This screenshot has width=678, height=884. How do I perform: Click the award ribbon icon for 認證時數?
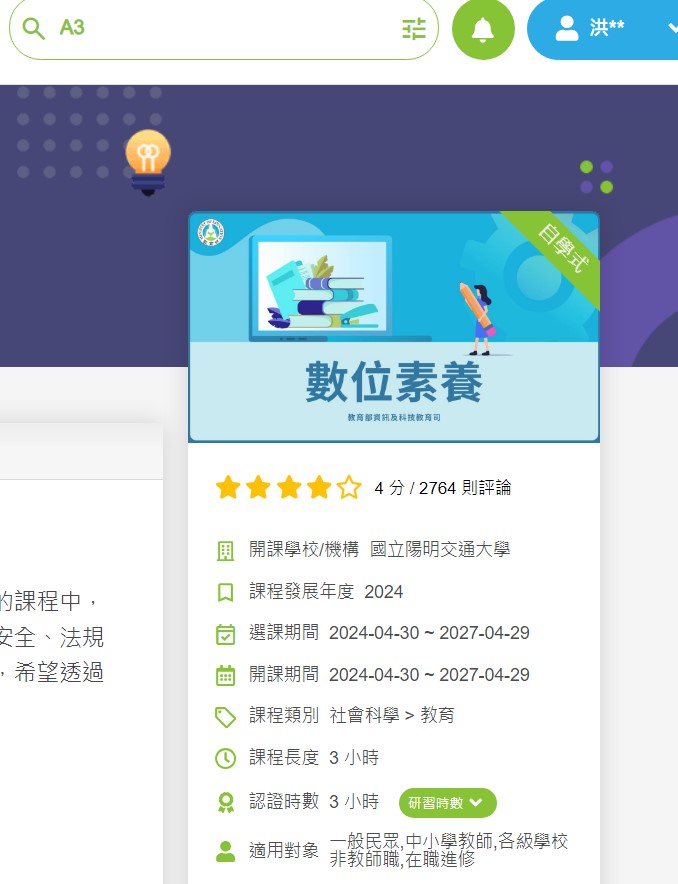point(226,802)
